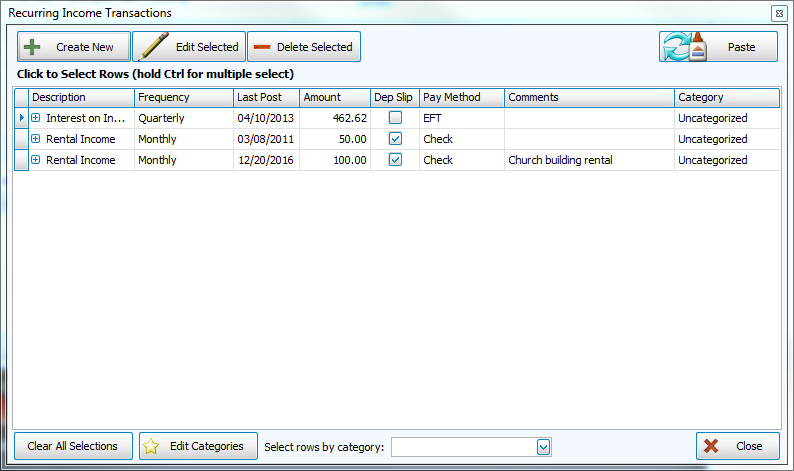The width and height of the screenshot is (794, 471).
Task: Click the red minus Delete Selected icon
Action: 262,47
